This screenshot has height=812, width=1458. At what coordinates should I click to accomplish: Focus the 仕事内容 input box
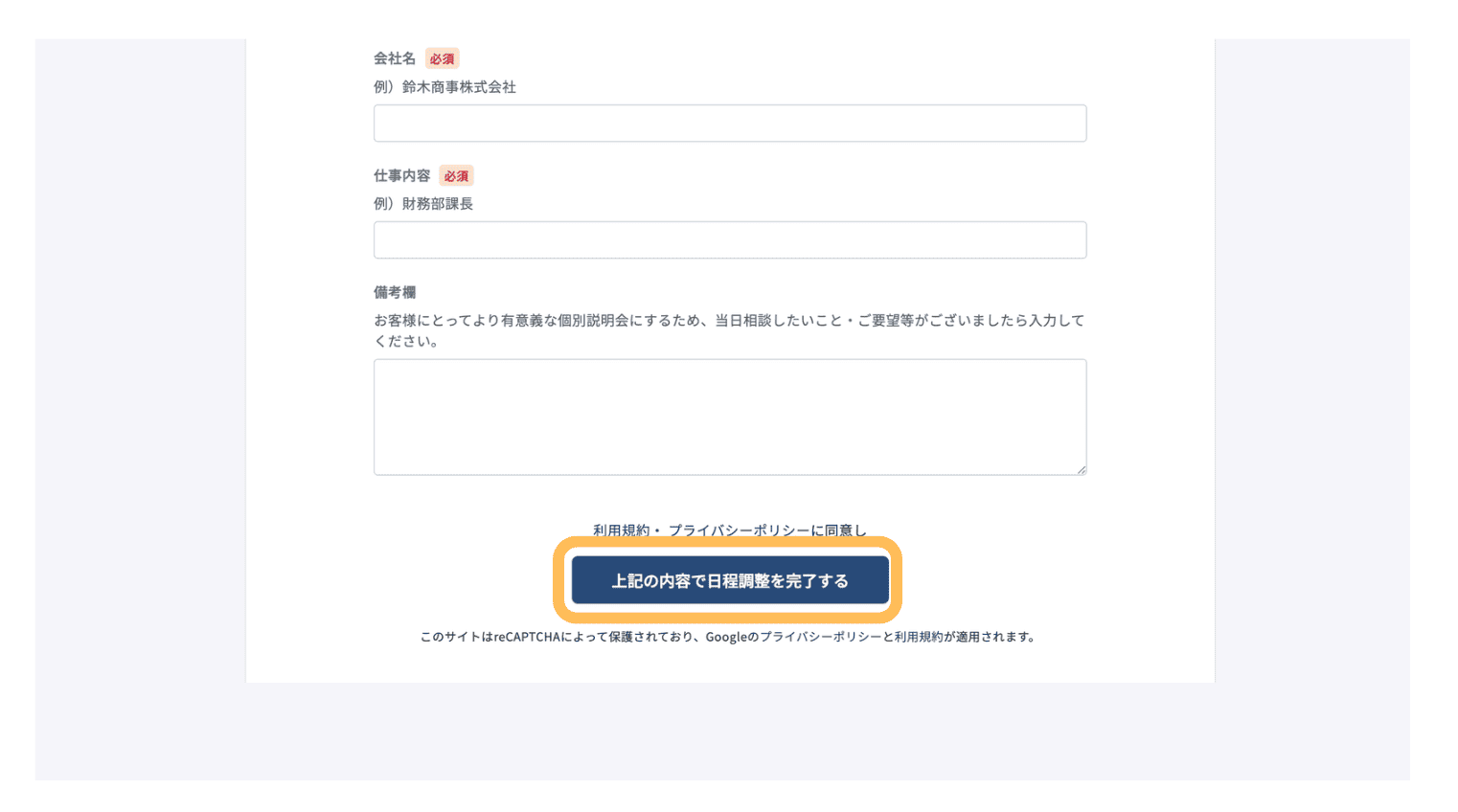tap(730, 240)
